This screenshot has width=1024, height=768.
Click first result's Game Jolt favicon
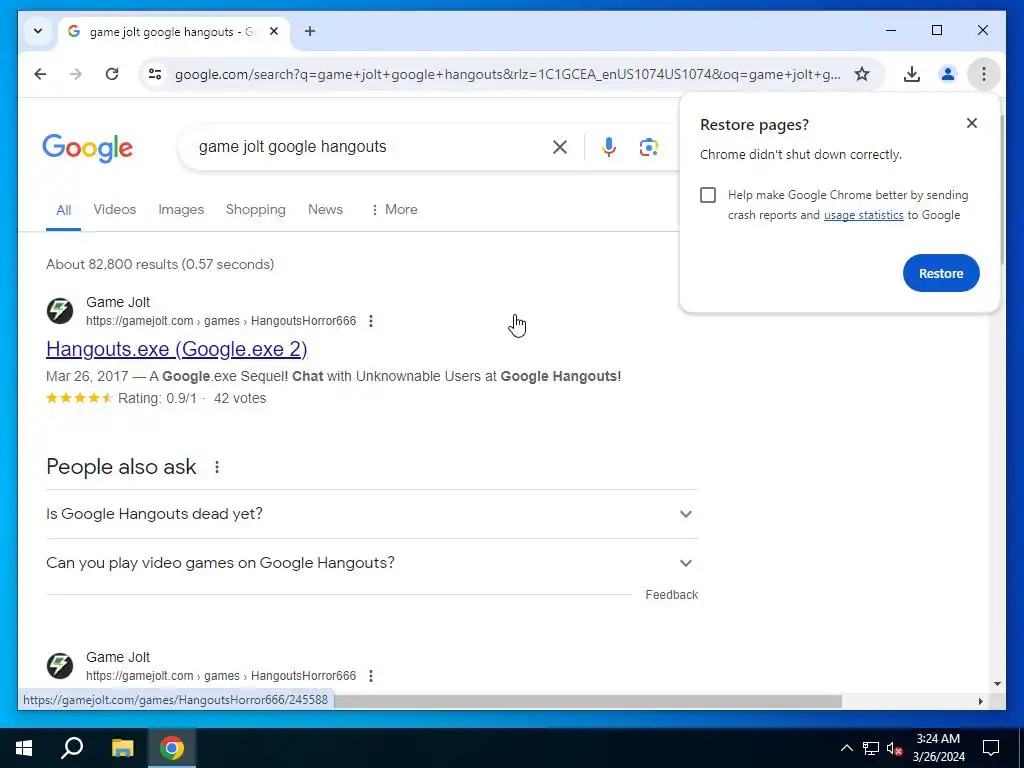coord(59,311)
